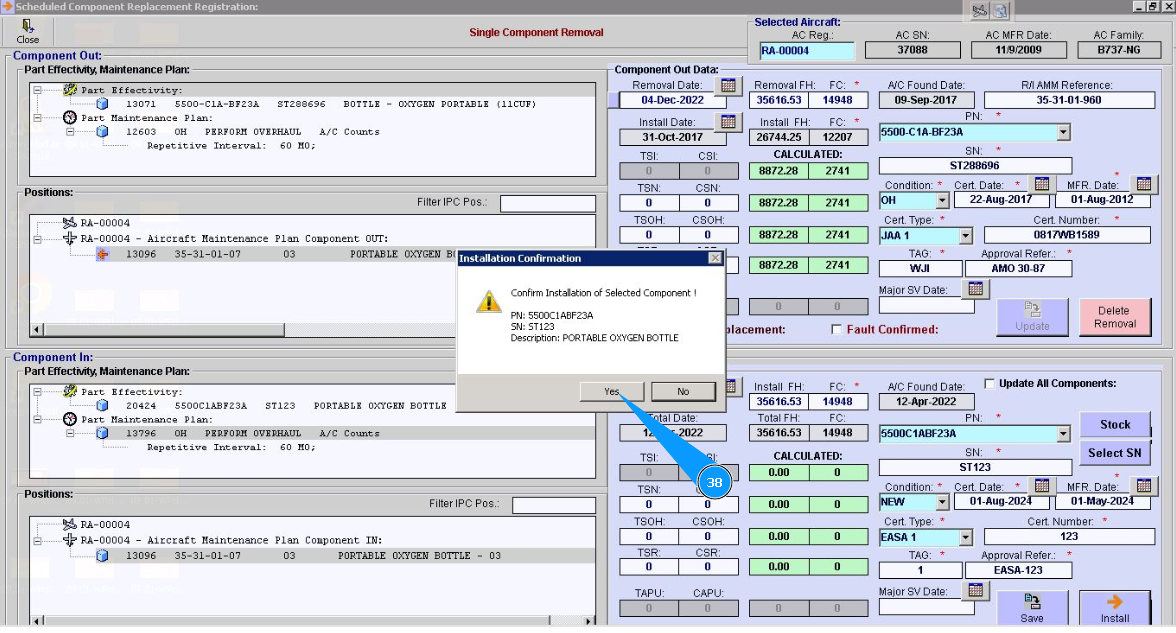Open the Removal Date calendar picker

[x=728, y=86]
